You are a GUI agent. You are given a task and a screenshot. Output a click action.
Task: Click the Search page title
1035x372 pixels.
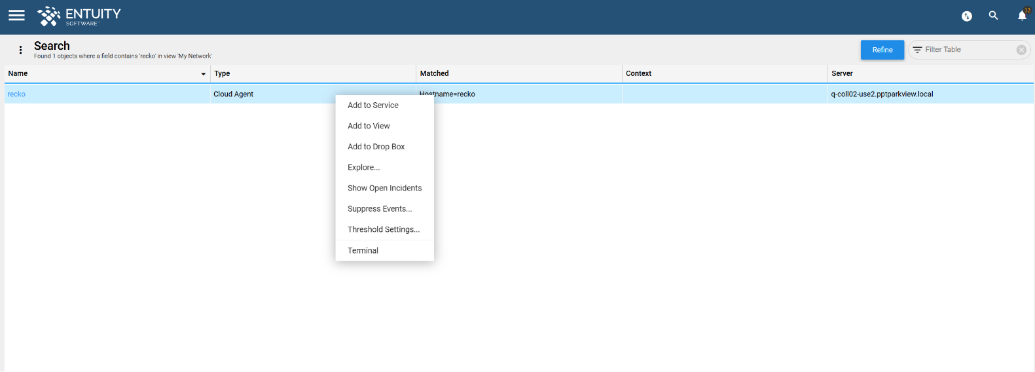click(51, 46)
